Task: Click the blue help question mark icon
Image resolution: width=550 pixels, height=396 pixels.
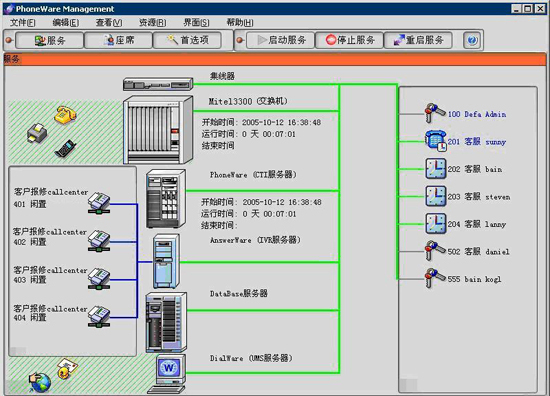Action: tap(472, 40)
